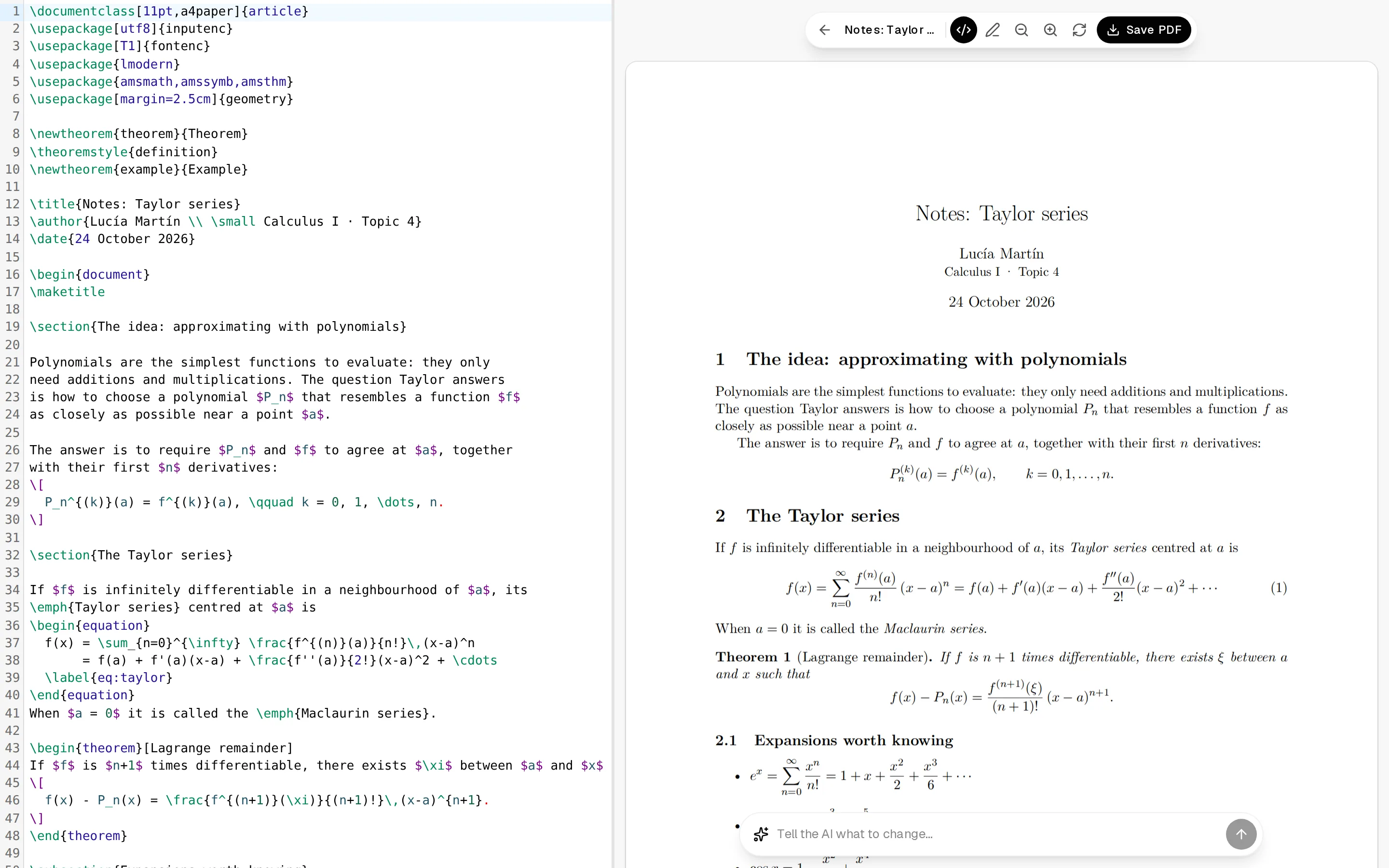This screenshot has height=868, width=1389.
Task: Click heading '2 The Taylor series' in preview
Action: pos(807,516)
